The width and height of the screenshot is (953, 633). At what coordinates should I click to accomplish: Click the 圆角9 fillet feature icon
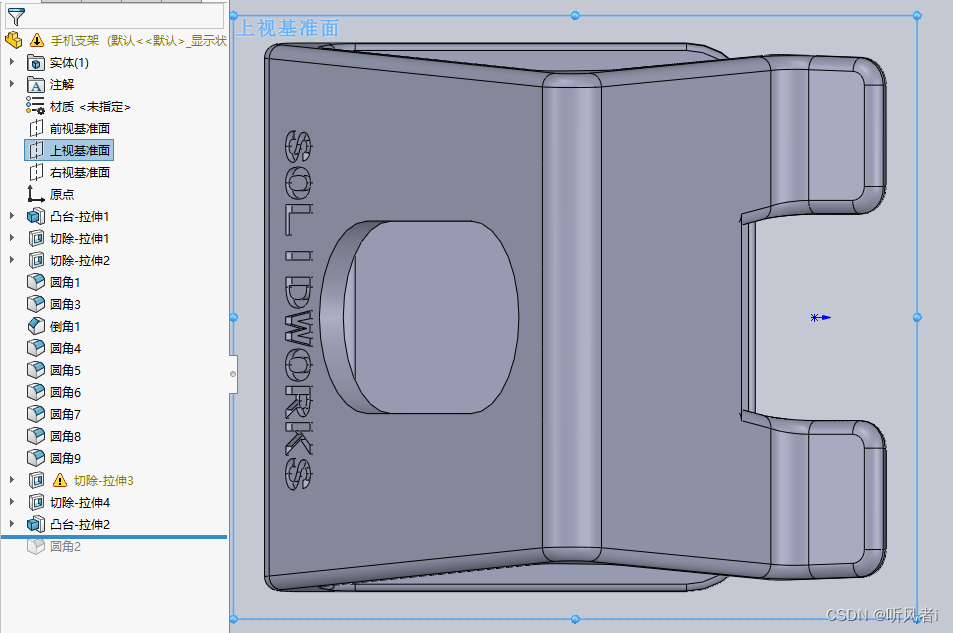coord(34,458)
